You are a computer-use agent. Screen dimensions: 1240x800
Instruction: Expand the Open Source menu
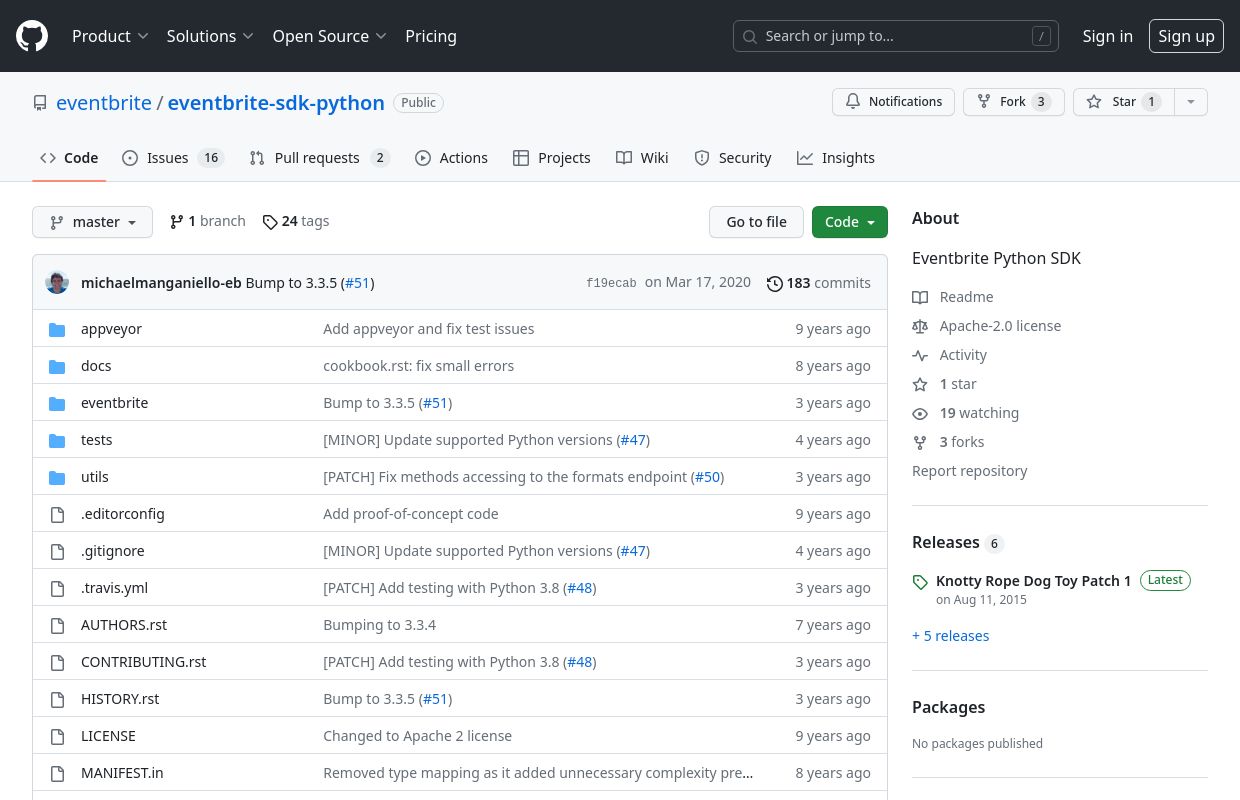tap(330, 36)
